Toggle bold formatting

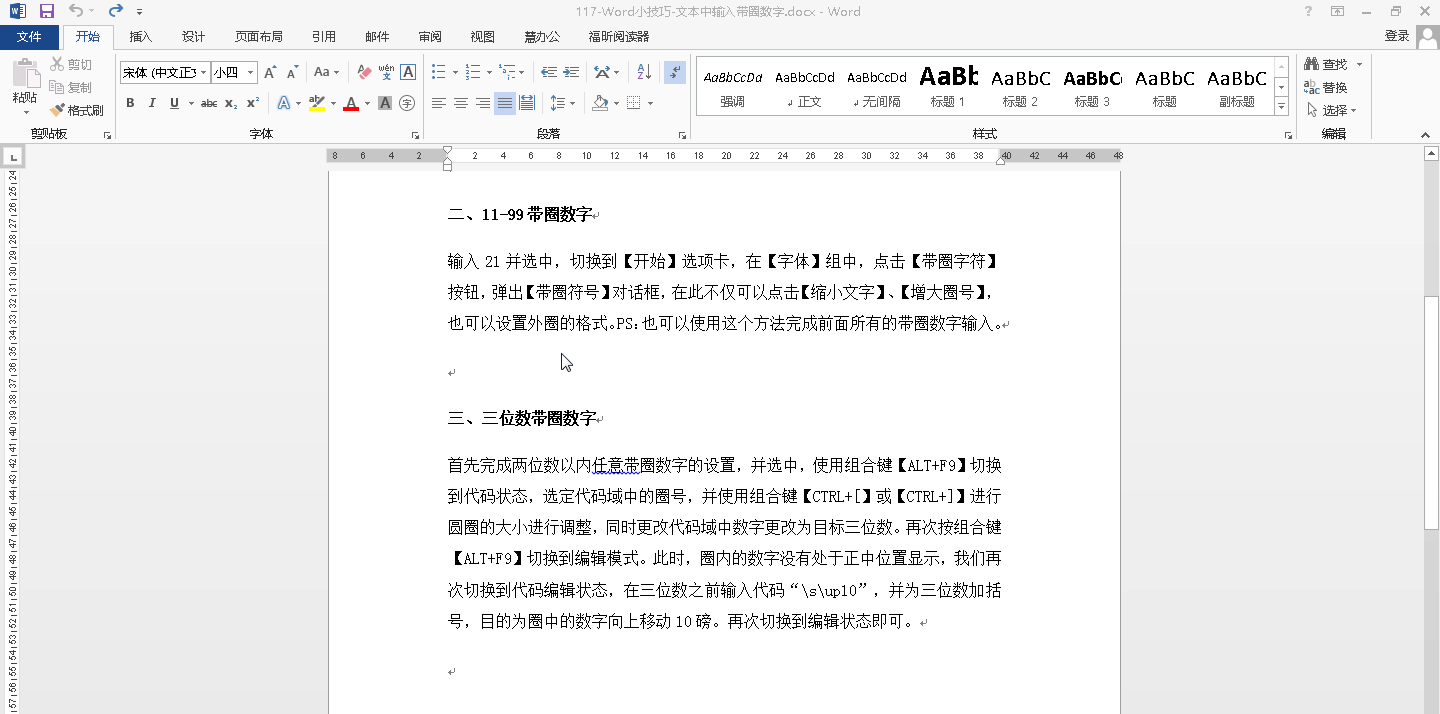(129, 103)
